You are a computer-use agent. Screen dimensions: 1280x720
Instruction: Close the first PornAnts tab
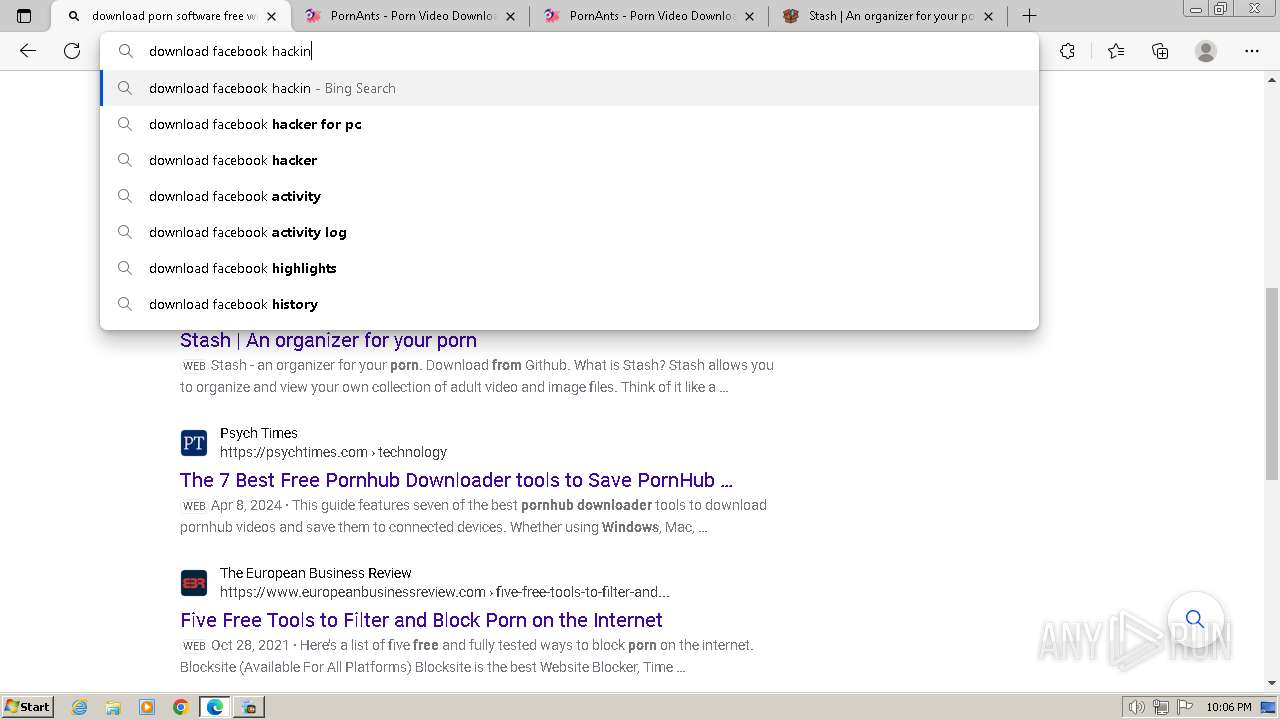tap(511, 16)
